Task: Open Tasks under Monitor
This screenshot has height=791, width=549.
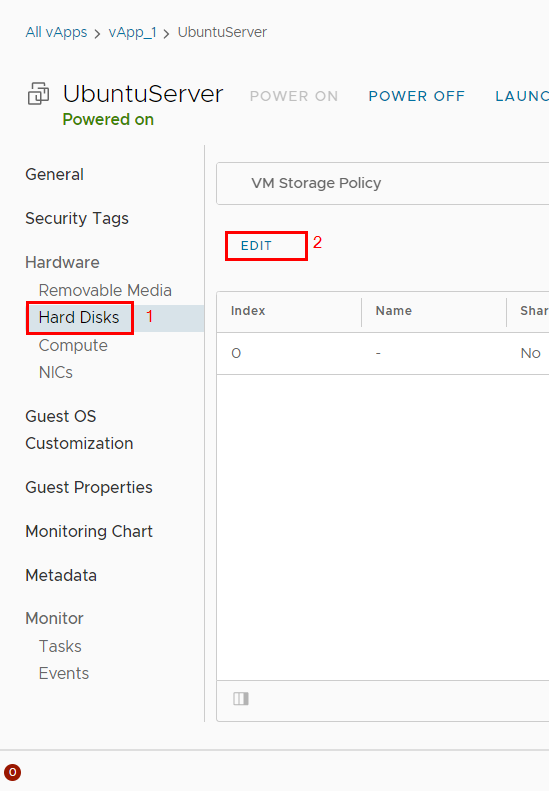Action: [60, 646]
